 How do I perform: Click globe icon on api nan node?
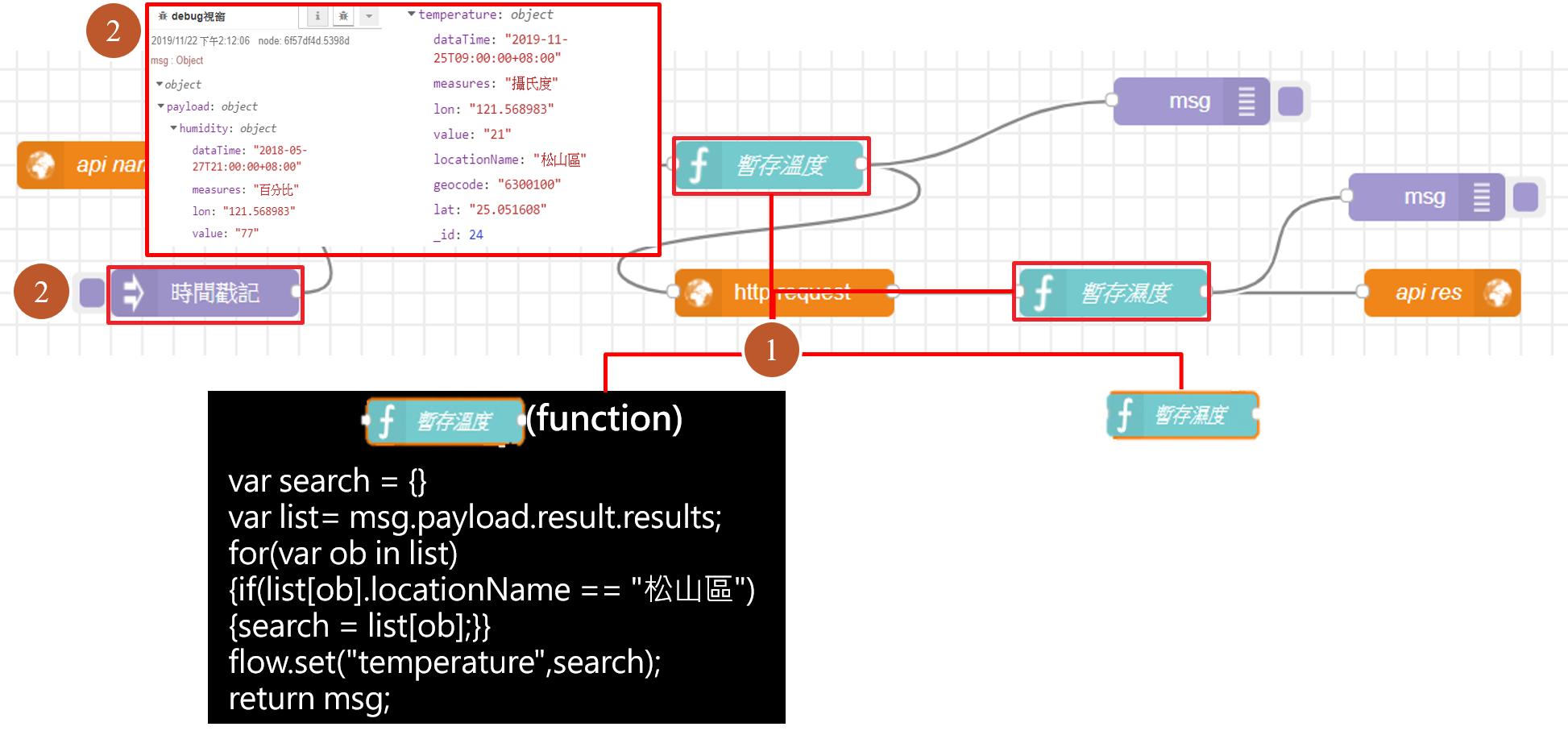[40, 165]
